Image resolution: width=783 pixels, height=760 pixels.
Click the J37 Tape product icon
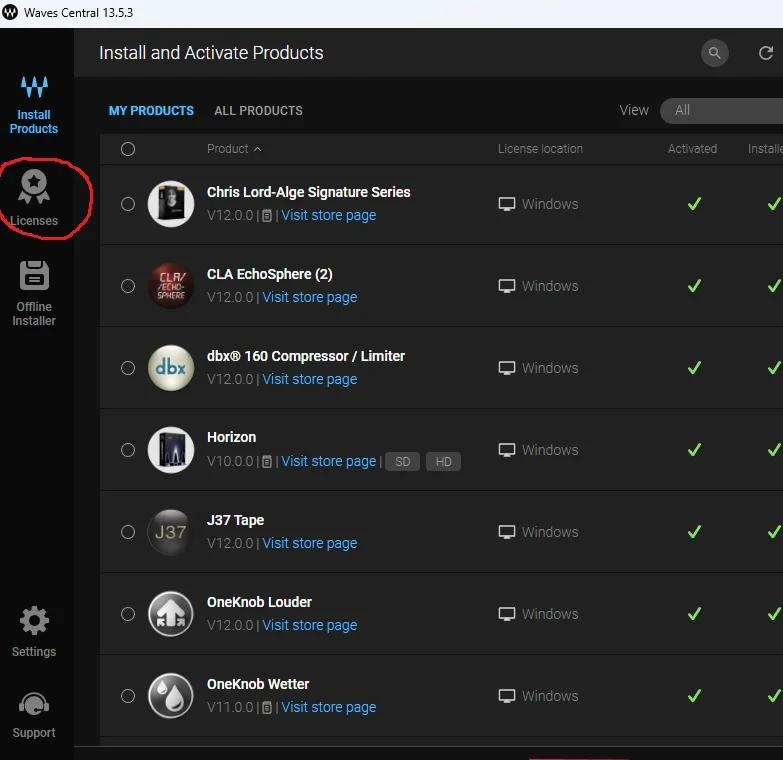171,532
